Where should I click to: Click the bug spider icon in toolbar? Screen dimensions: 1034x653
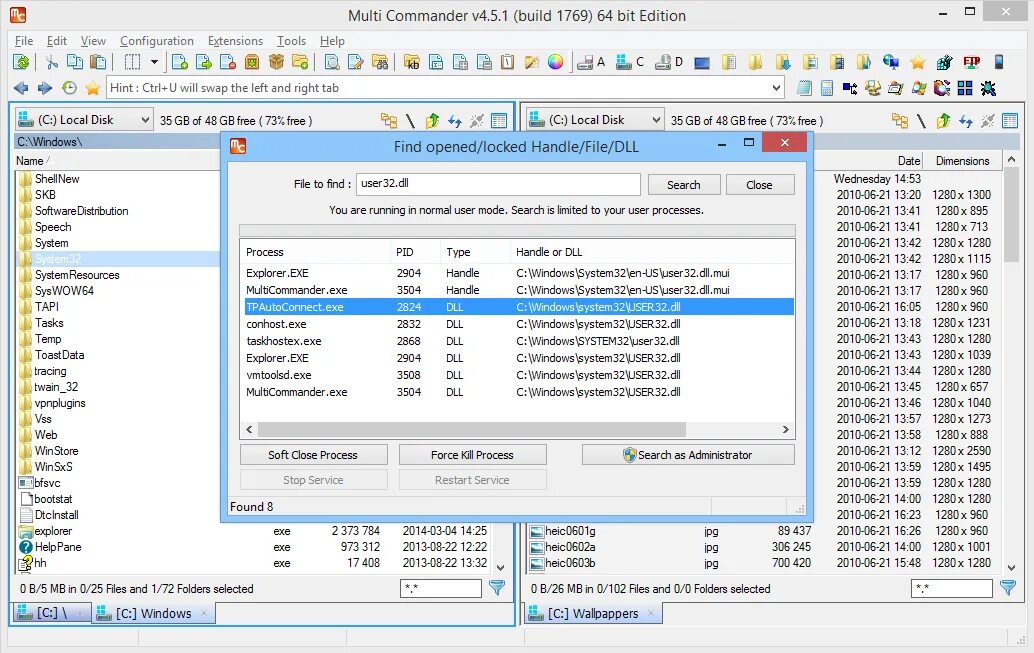(x=988, y=88)
